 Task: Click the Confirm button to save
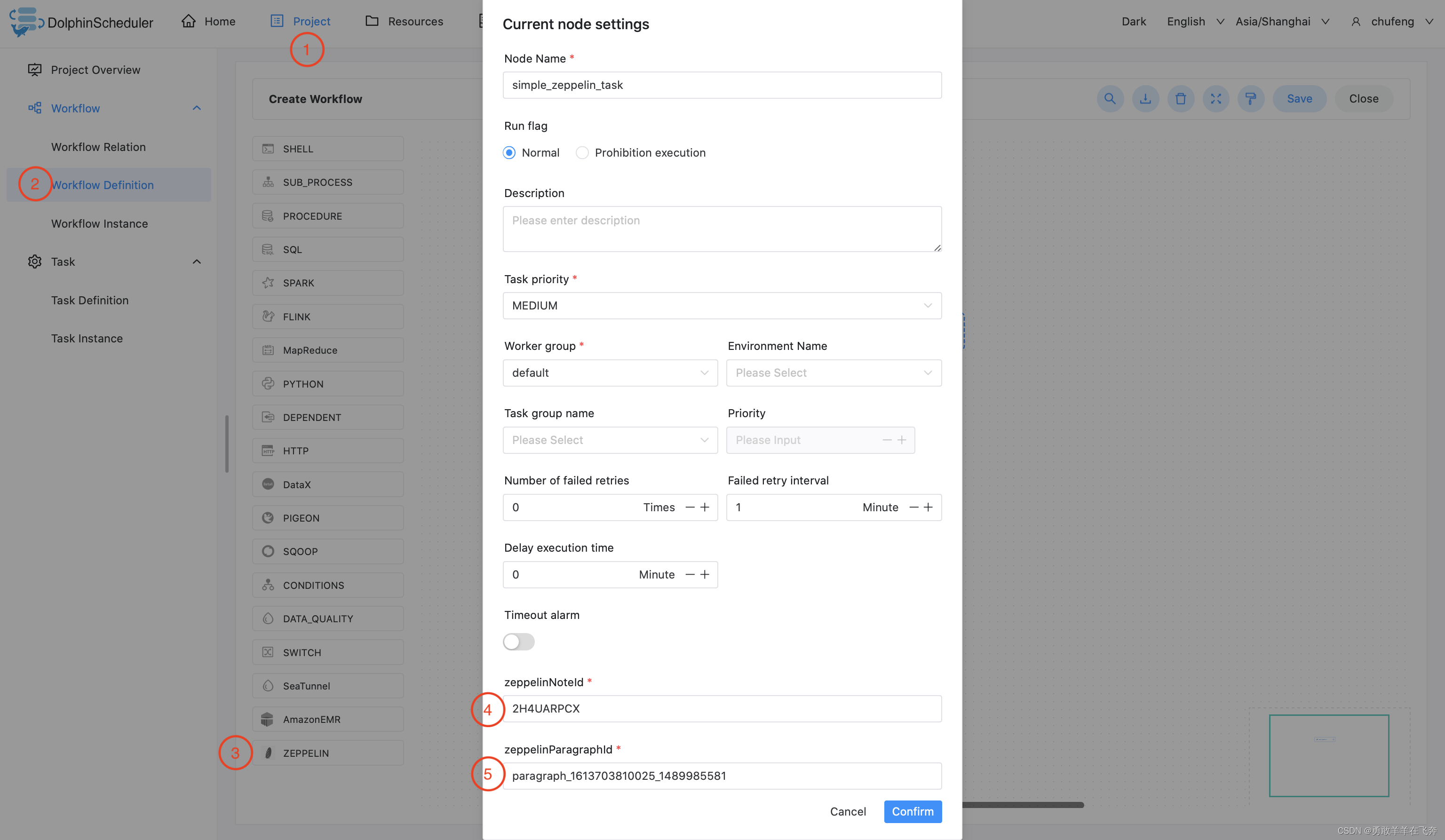[912, 810]
